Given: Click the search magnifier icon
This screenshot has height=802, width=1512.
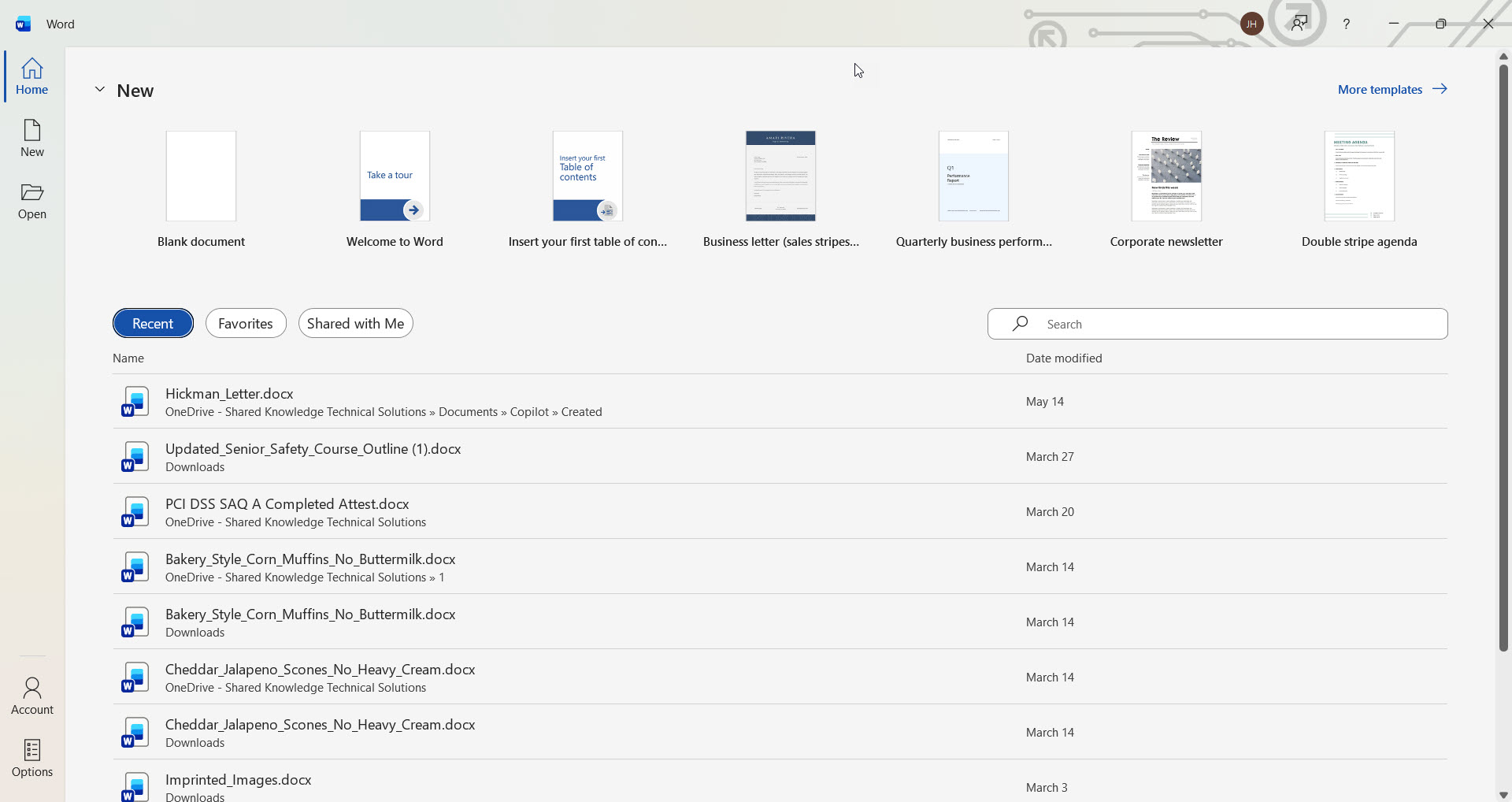Looking at the screenshot, I should [1020, 324].
